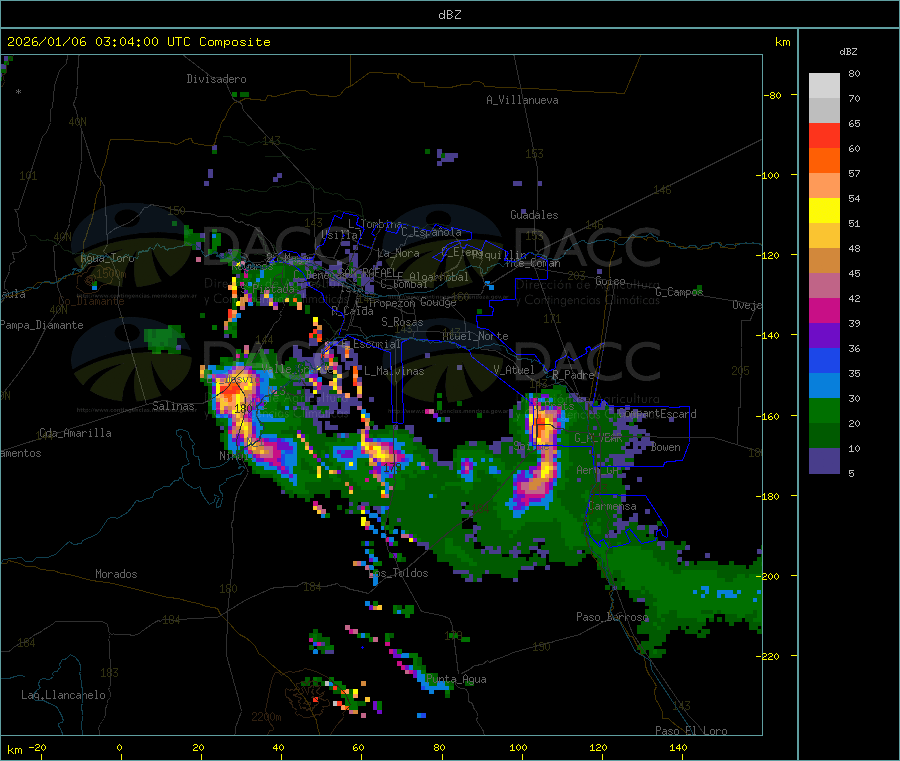Click the Los_Toldos map label
Image resolution: width=900 pixels, height=761 pixels.
click(398, 573)
